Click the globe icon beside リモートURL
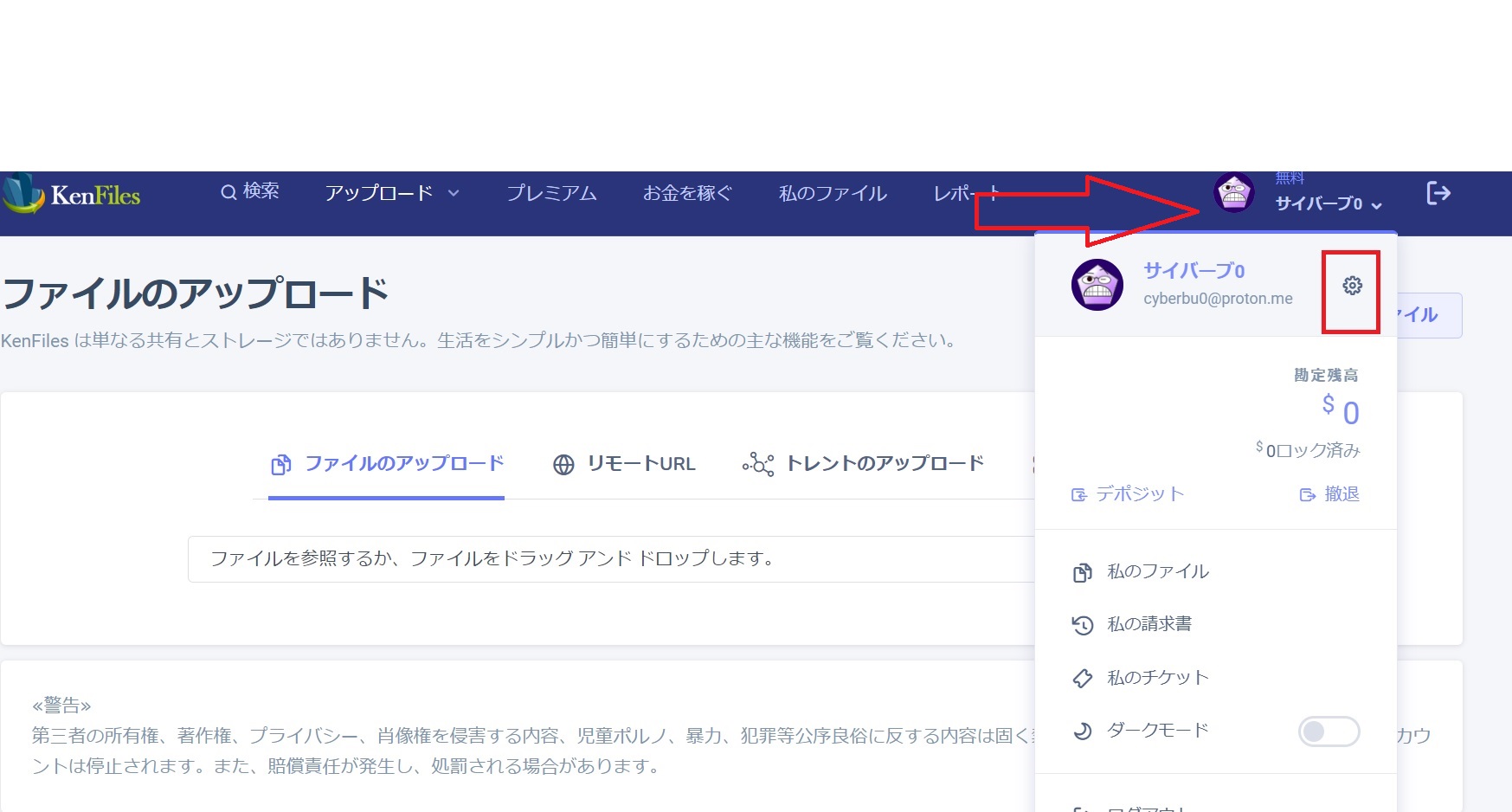This screenshot has height=812, width=1512. (x=563, y=464)
